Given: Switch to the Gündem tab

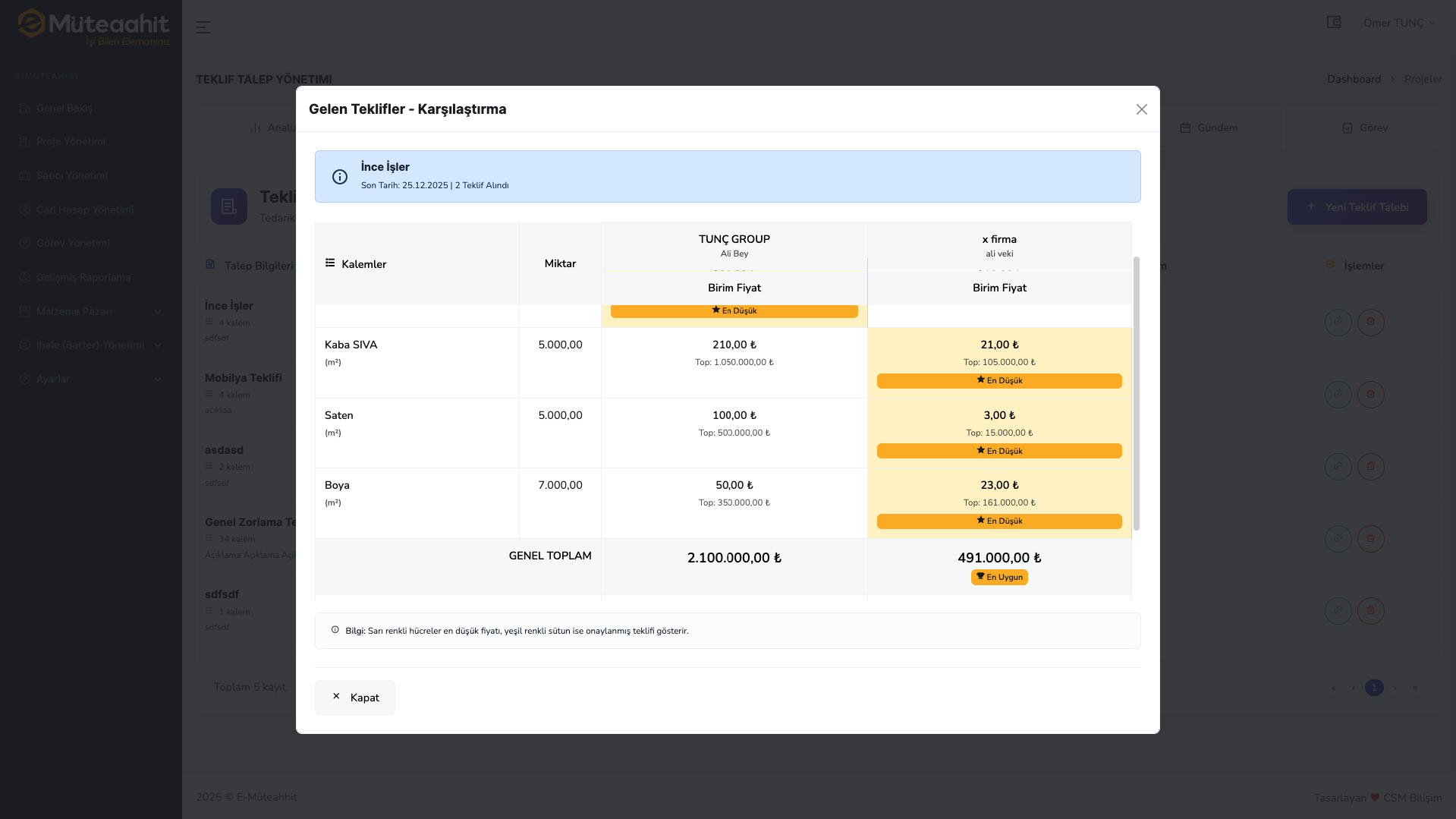Looking at the screenshot, I should [1209, 128].
